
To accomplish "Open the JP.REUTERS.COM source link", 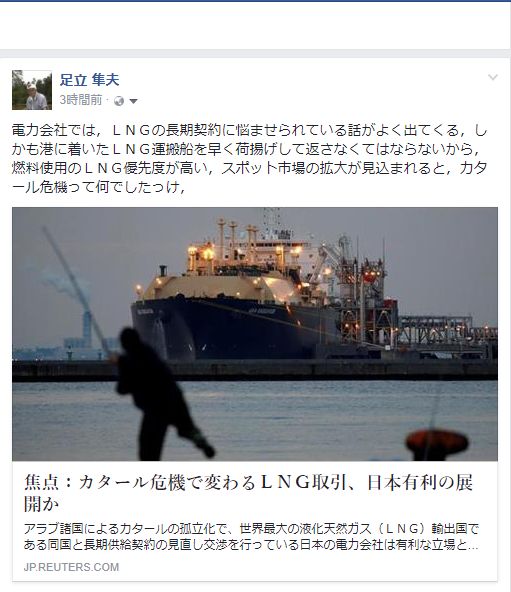I will pos(71,567).
